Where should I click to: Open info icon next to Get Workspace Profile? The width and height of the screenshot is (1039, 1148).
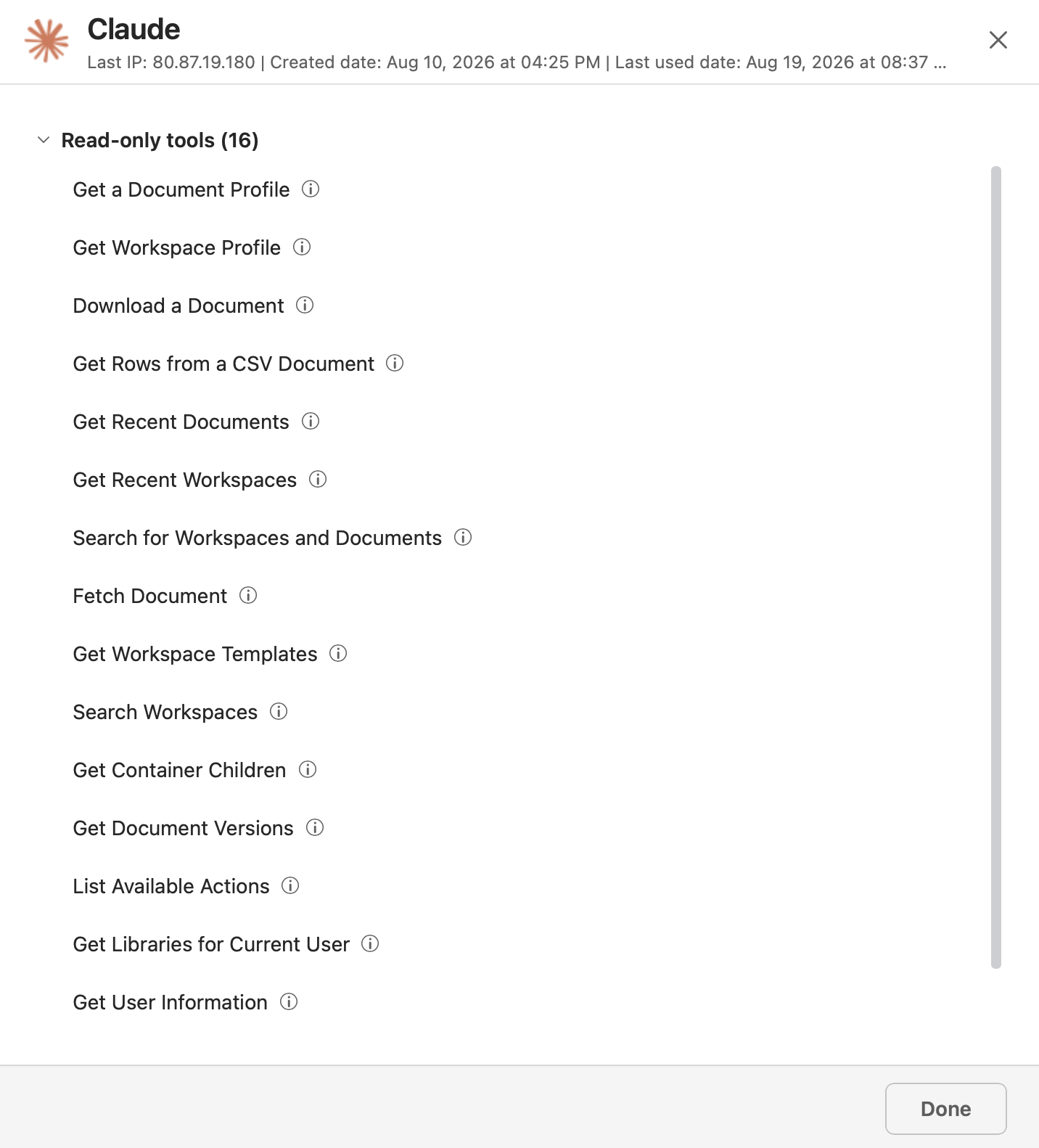click(302, 247)
